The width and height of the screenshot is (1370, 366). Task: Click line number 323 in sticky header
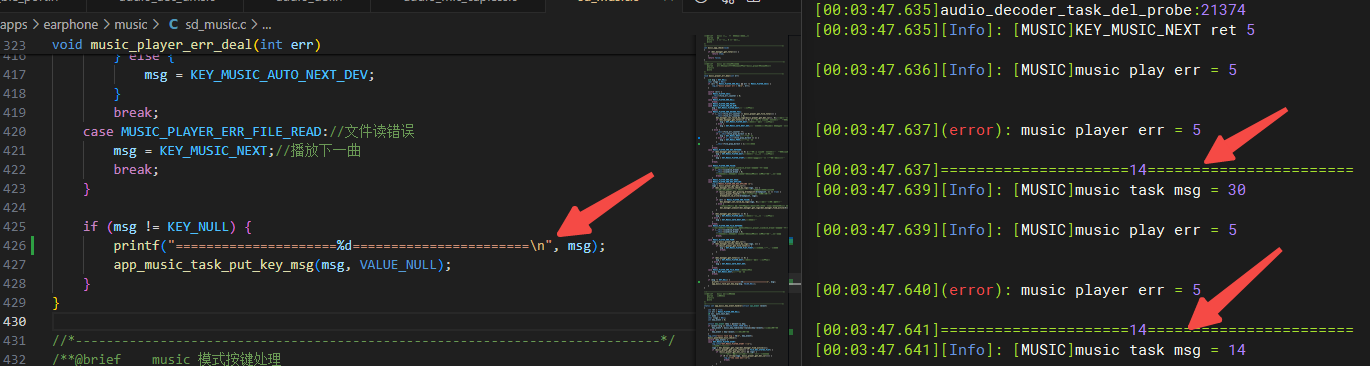pyautogui.click(x=16, y=46)
